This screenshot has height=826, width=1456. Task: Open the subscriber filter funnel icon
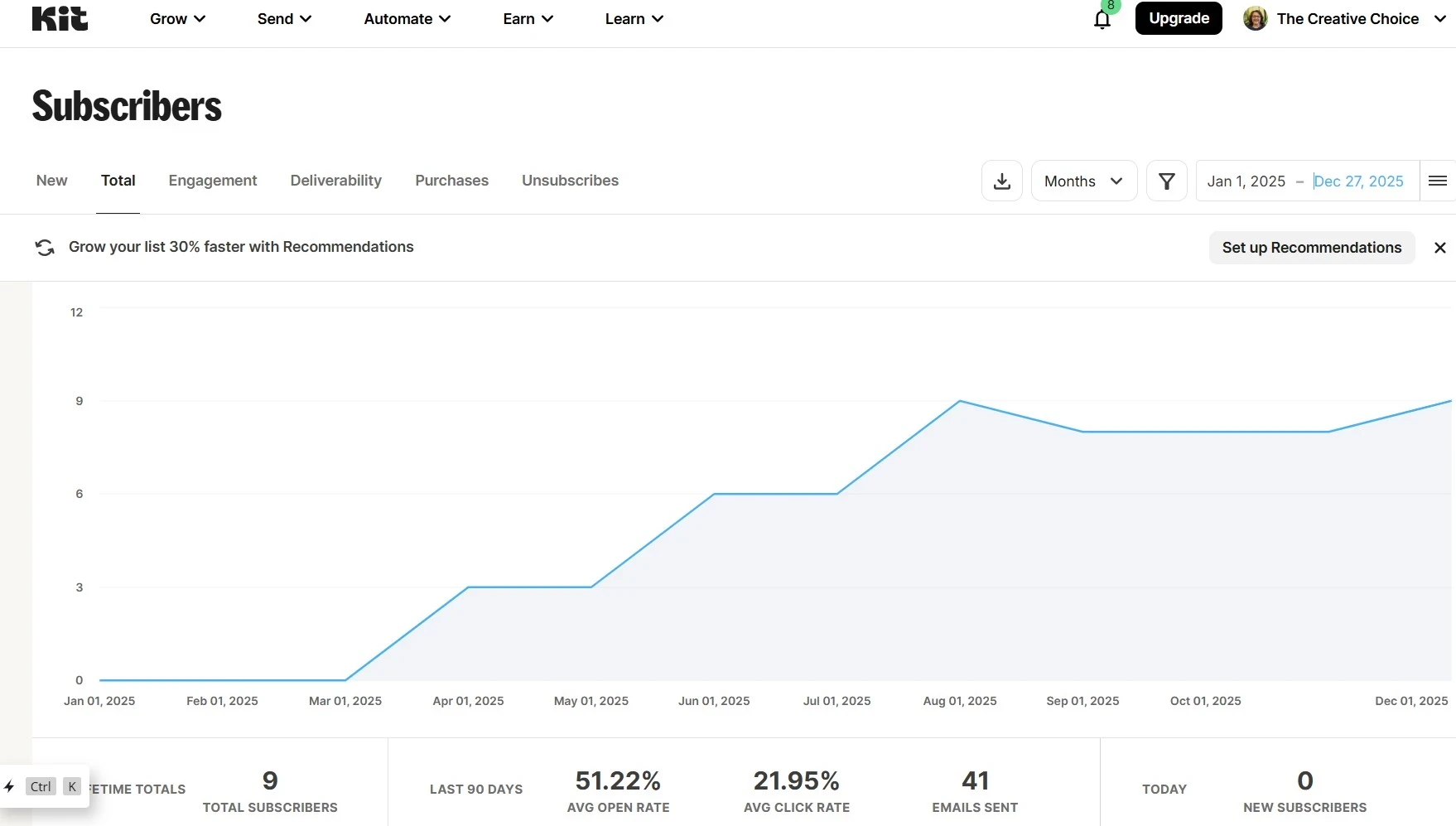tap(1166, 181)
